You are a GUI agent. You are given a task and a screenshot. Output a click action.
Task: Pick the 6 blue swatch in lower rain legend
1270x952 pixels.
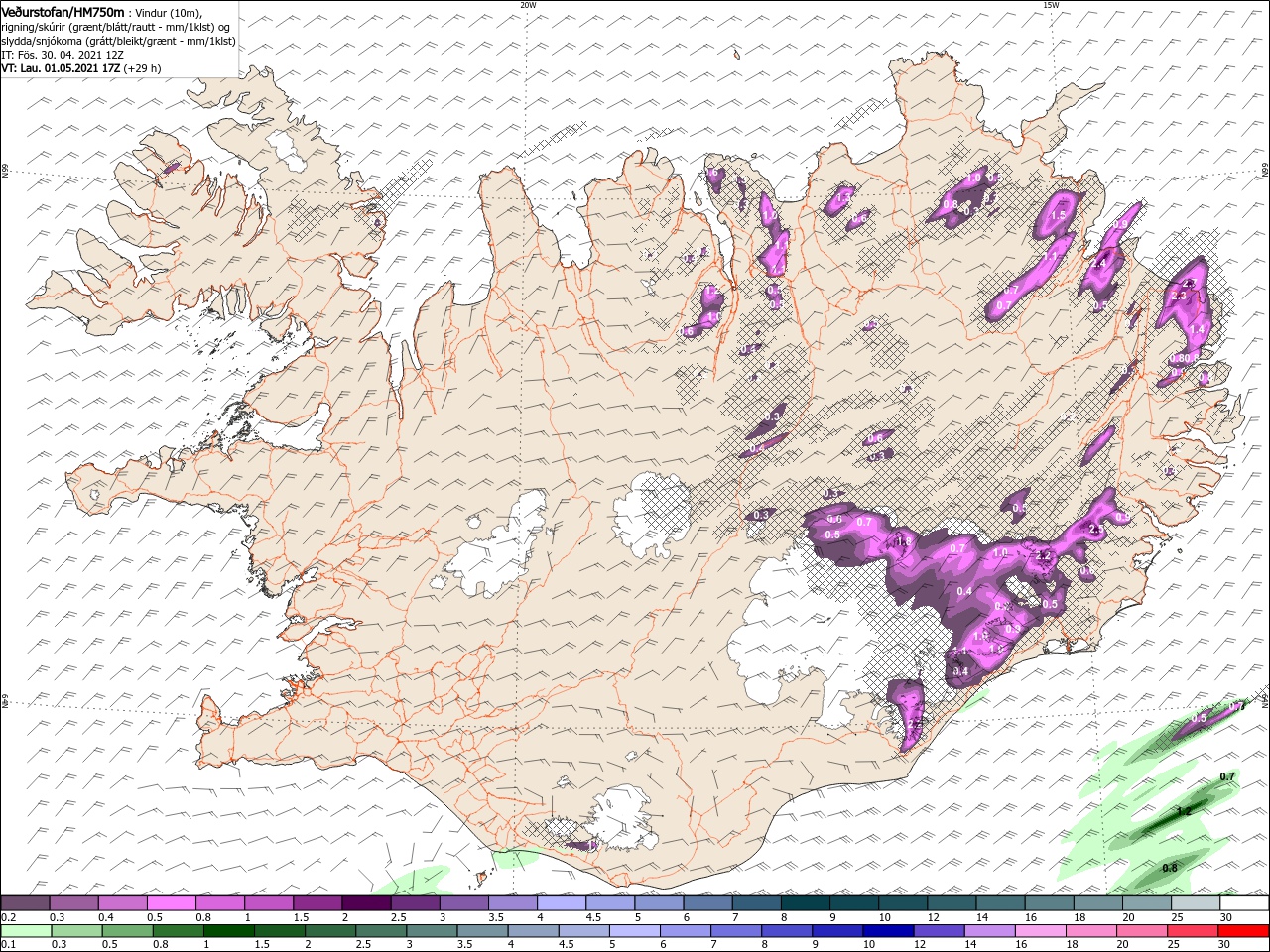(x=686, y=931)
